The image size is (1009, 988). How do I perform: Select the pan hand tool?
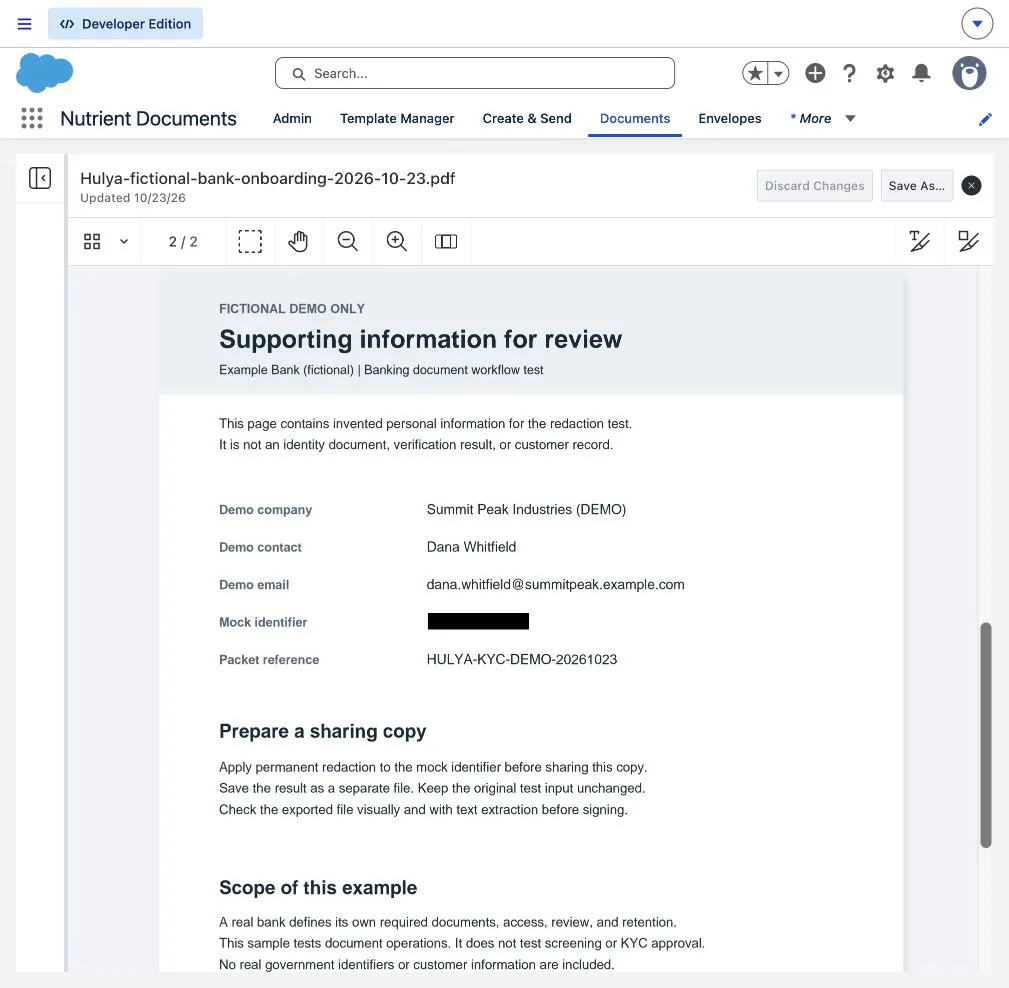click(298, 241)
